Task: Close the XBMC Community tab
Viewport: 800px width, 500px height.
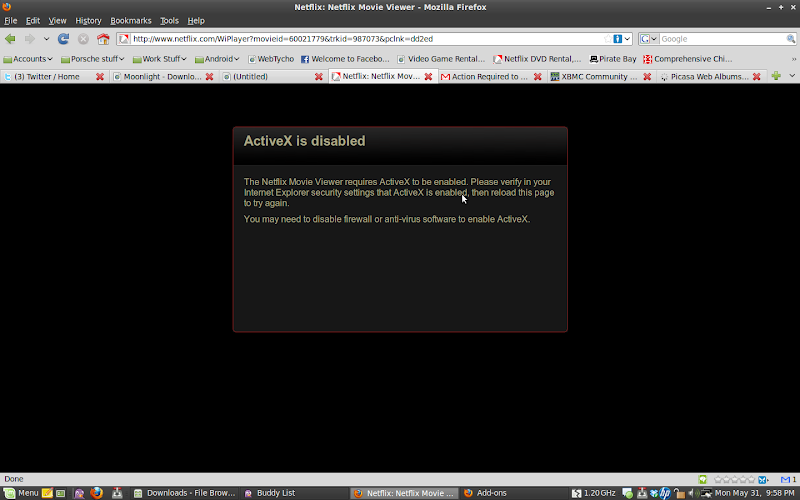Action: point(647,77)
